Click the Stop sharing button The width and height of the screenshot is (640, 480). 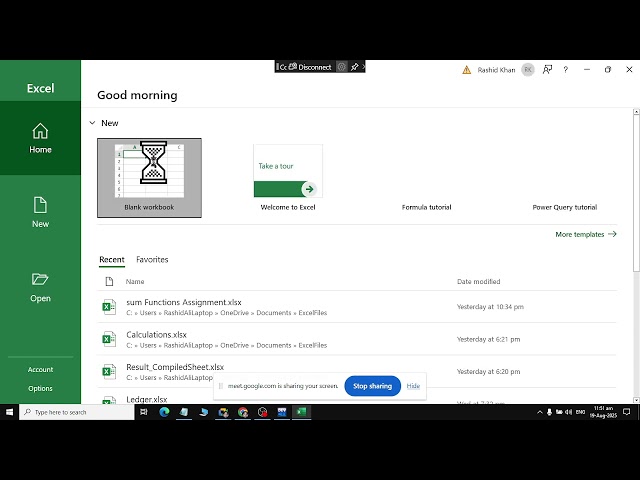coord(372,386)
